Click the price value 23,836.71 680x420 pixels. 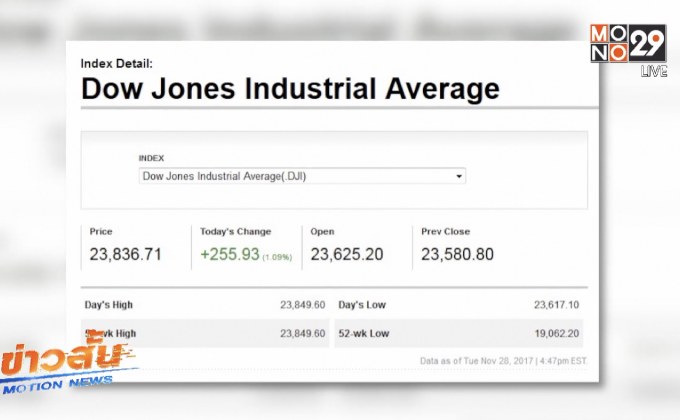point(125,254)
